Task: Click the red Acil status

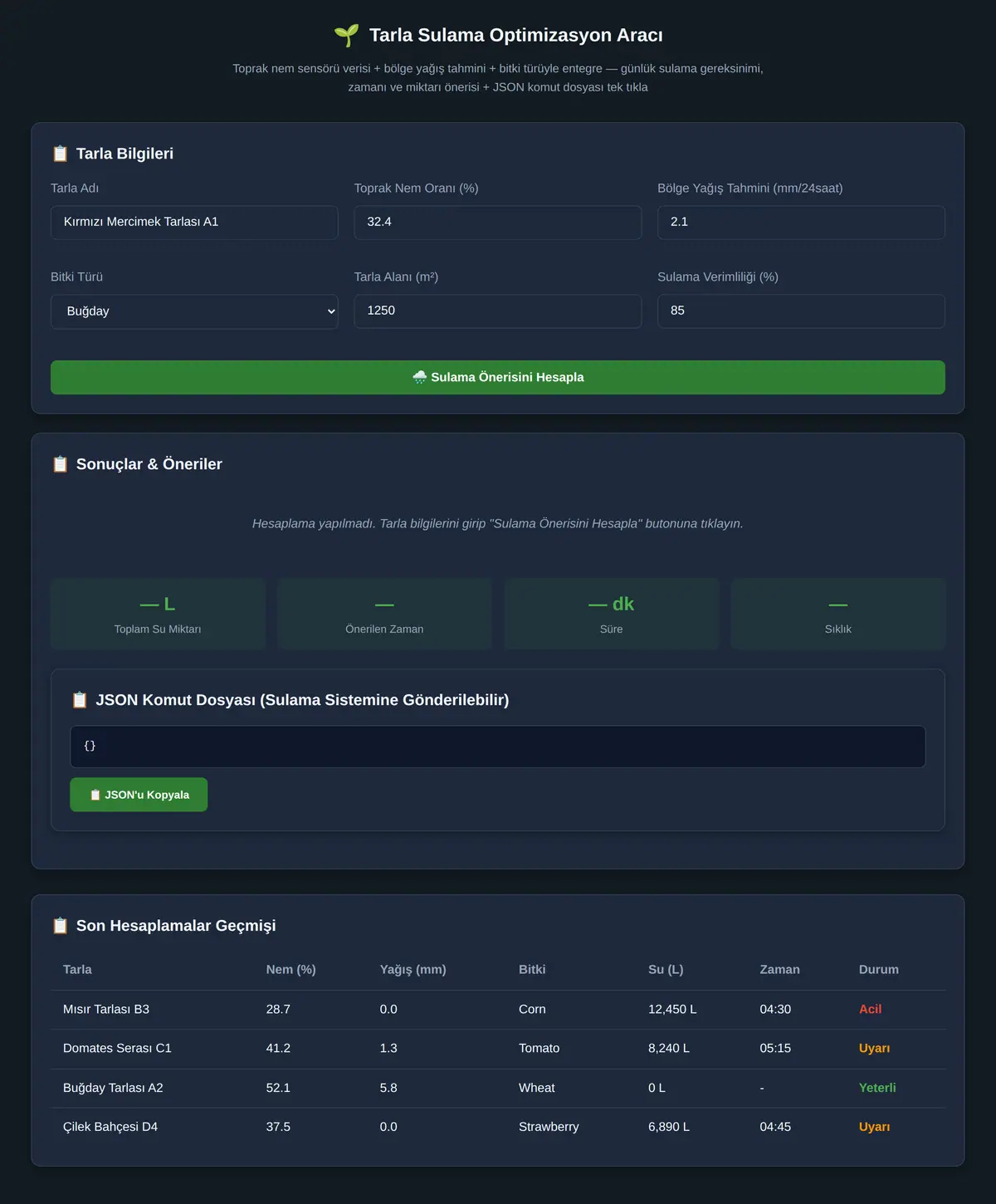Action: 870,1010
